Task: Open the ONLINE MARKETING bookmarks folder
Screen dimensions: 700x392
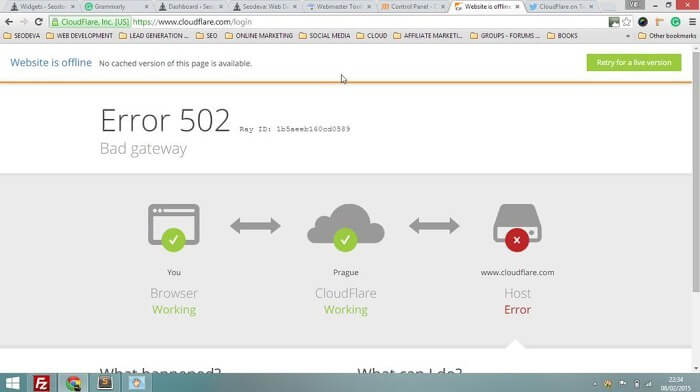Action: point(259,36)
